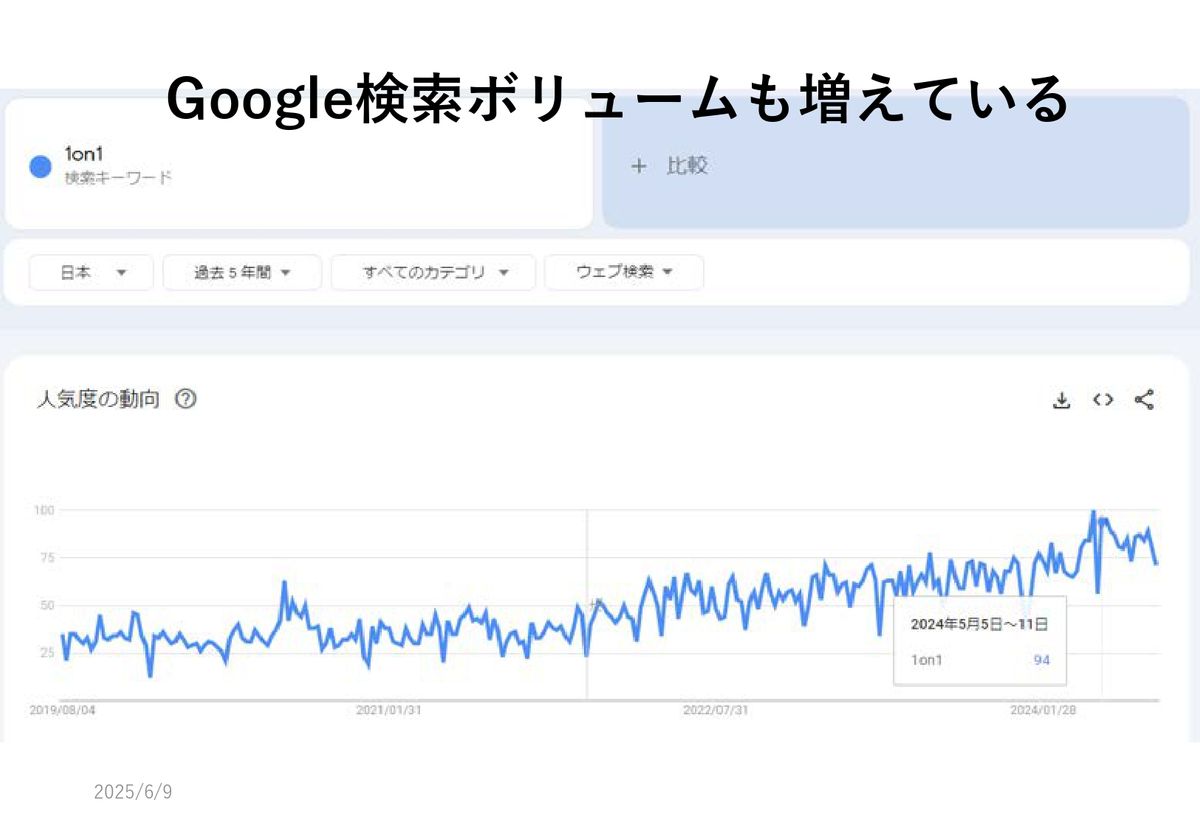Click the download chart data icon

tap(1062, 401)
